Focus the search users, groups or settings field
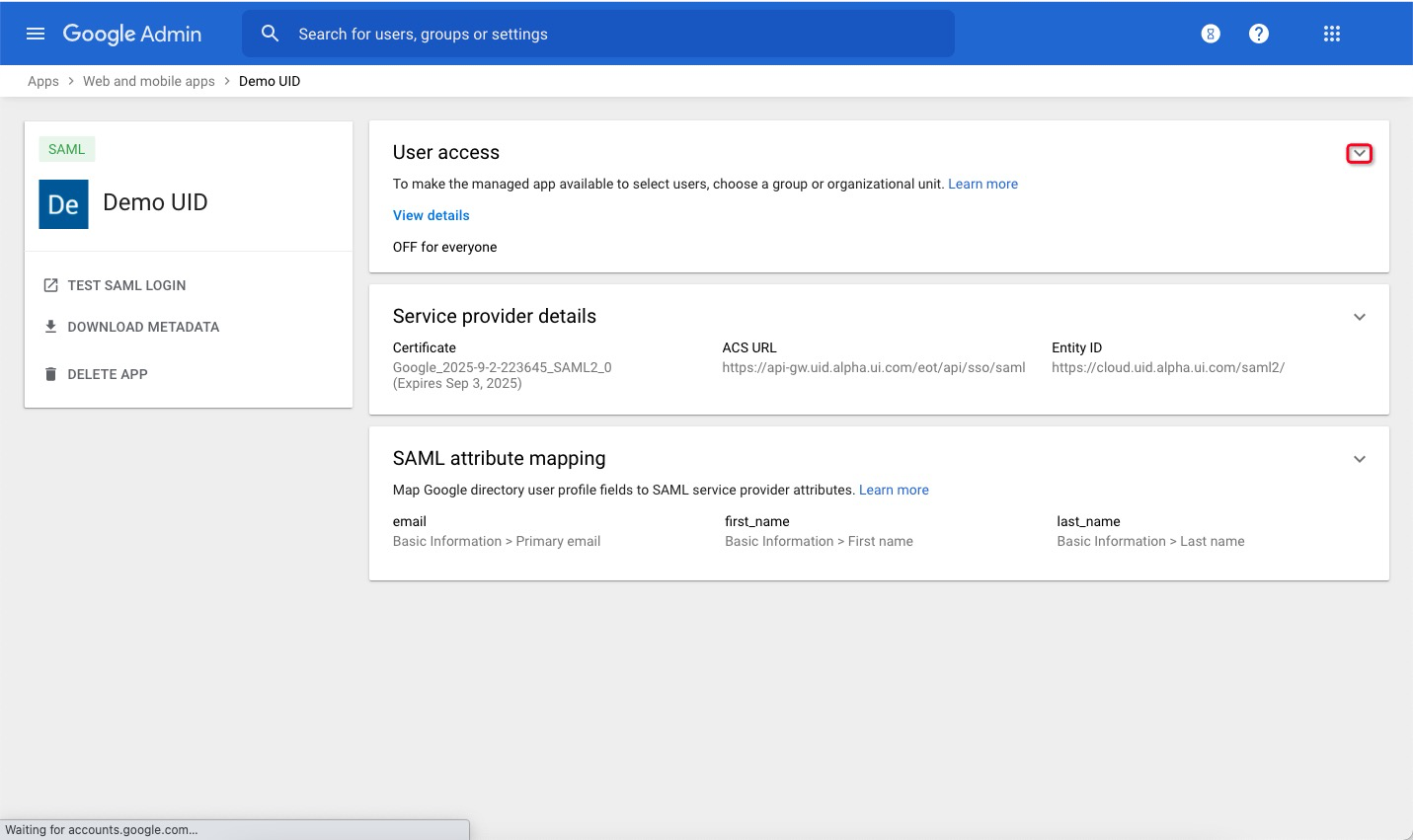 point(598,34)
